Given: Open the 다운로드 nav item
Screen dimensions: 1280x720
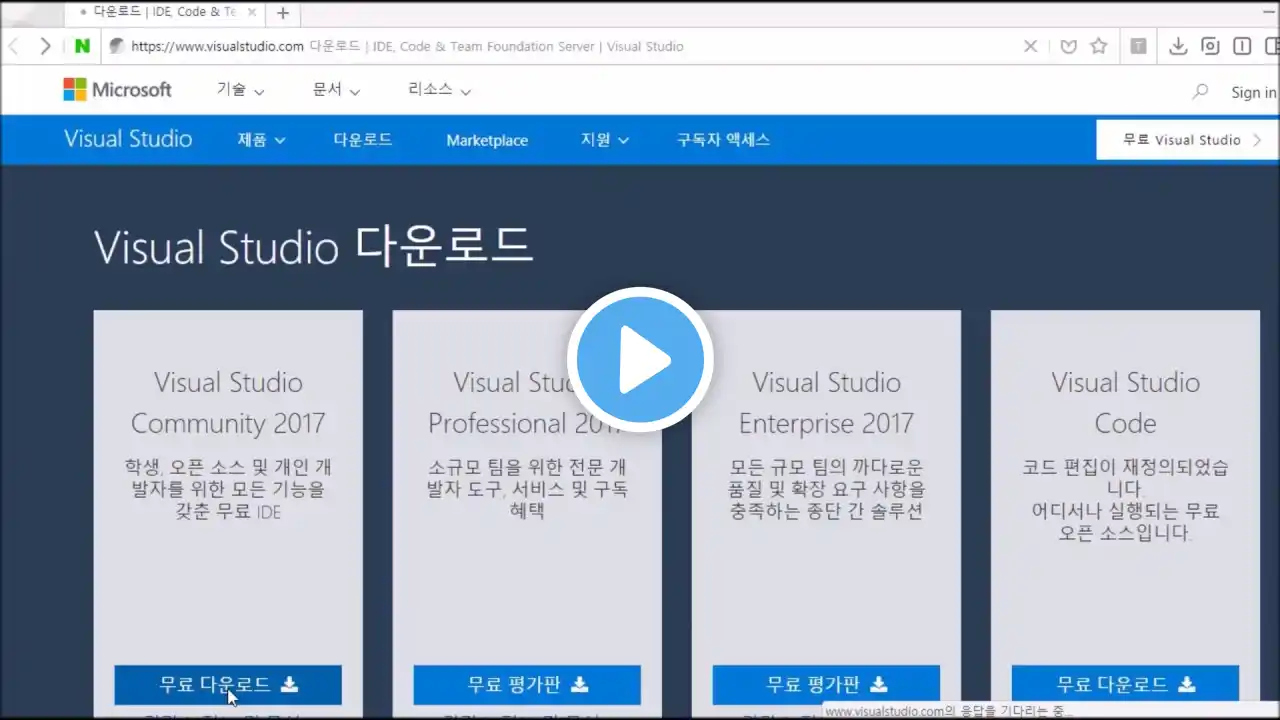Looking at the screenshot, I should 363,140.
